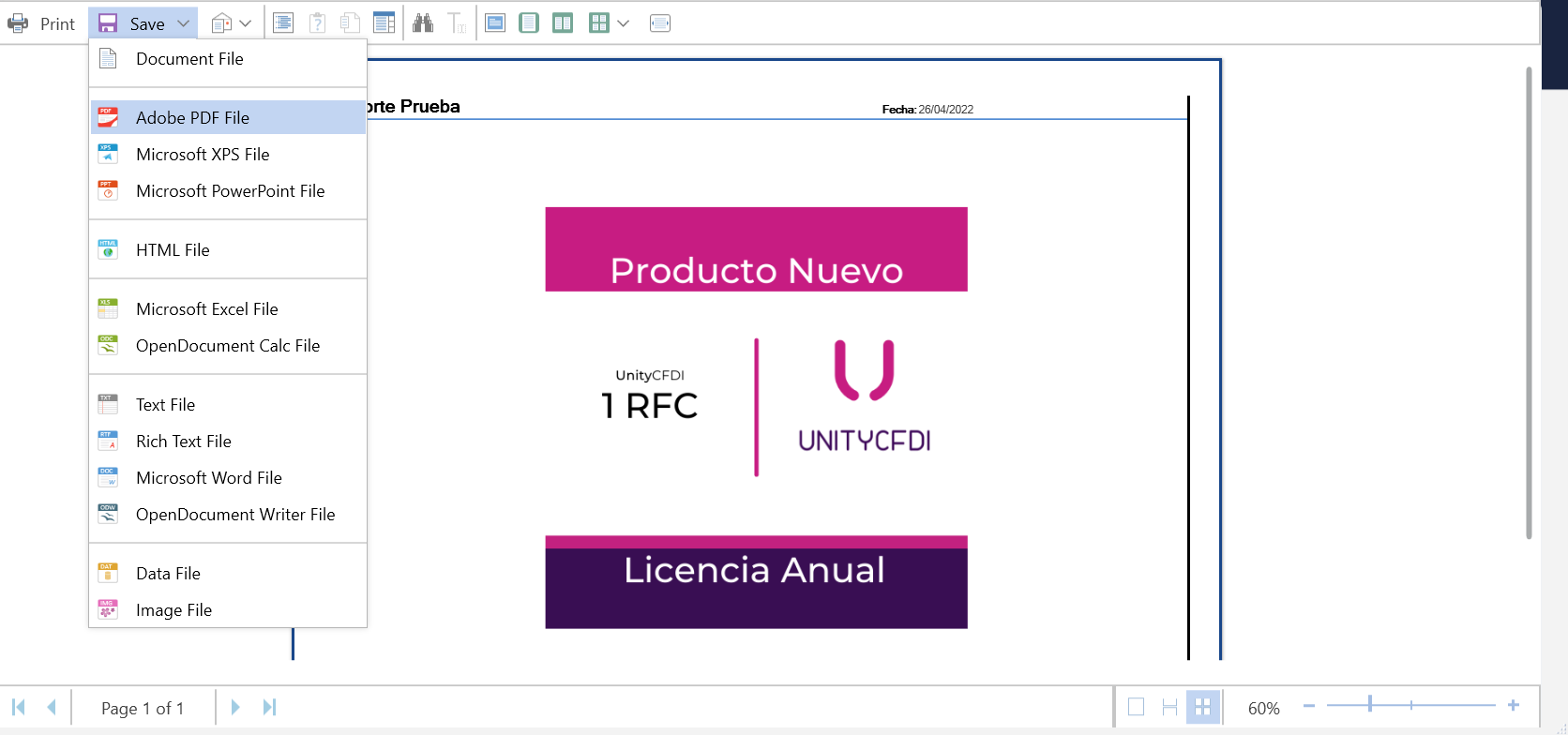This screenshot has height=735, width=1568.
Task: Choose Microsoft XPS File export
Action: (x=228, y=154)
